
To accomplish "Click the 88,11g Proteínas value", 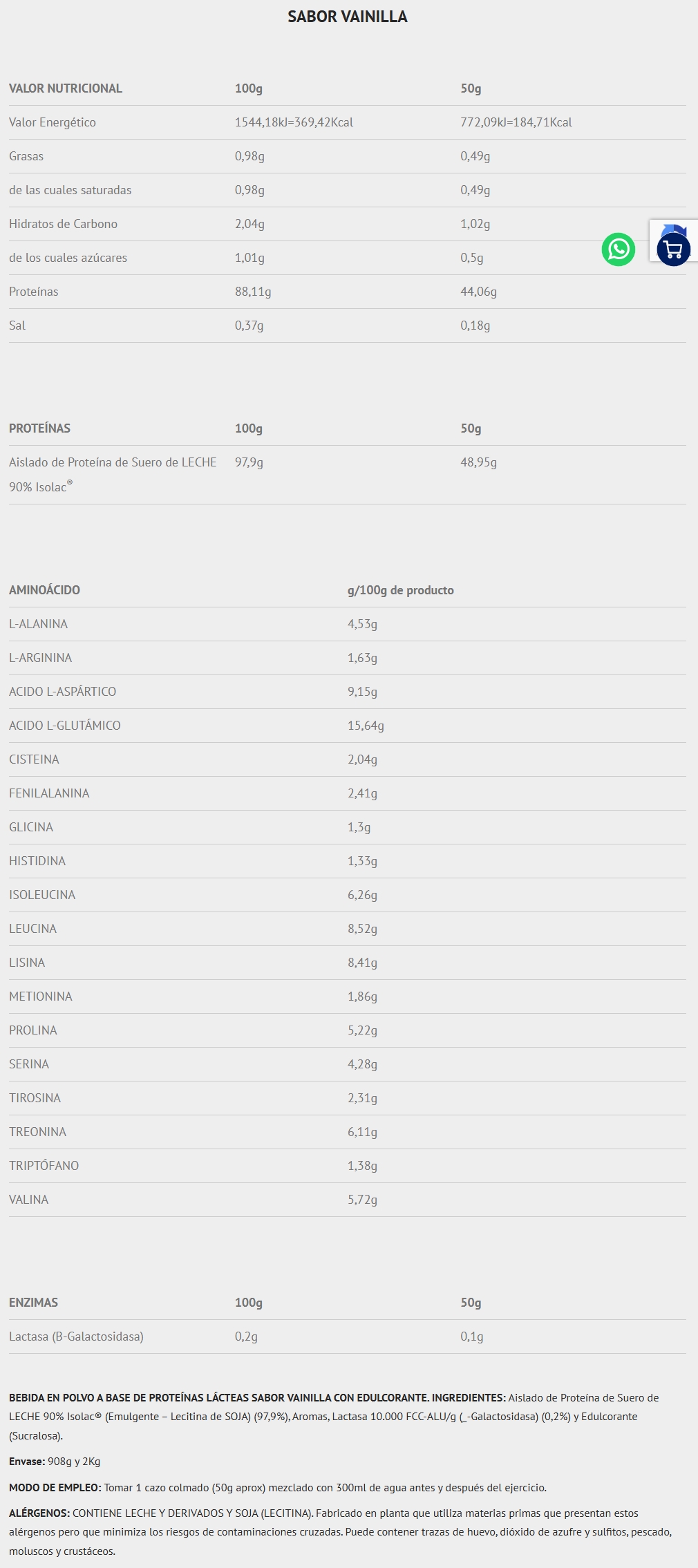I will point(253,292).
